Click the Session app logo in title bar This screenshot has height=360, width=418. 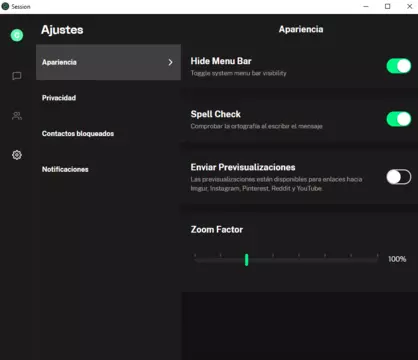click(5, 6)
